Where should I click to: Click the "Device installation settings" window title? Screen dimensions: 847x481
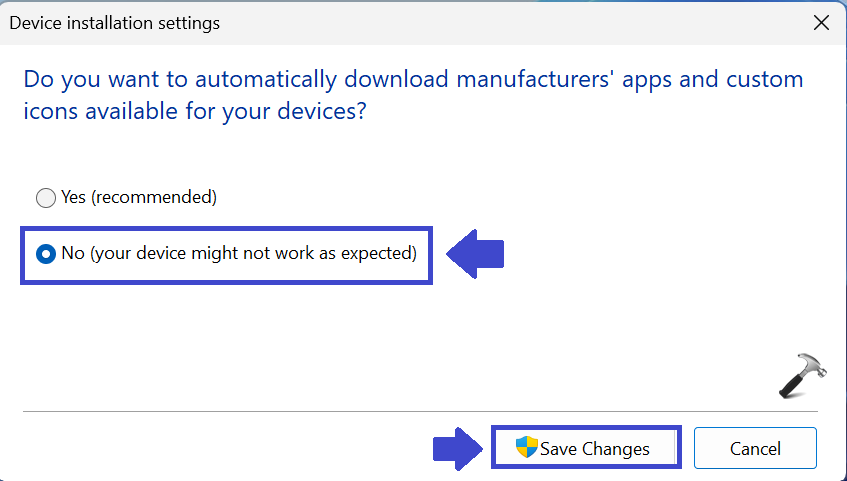point(115,22)
